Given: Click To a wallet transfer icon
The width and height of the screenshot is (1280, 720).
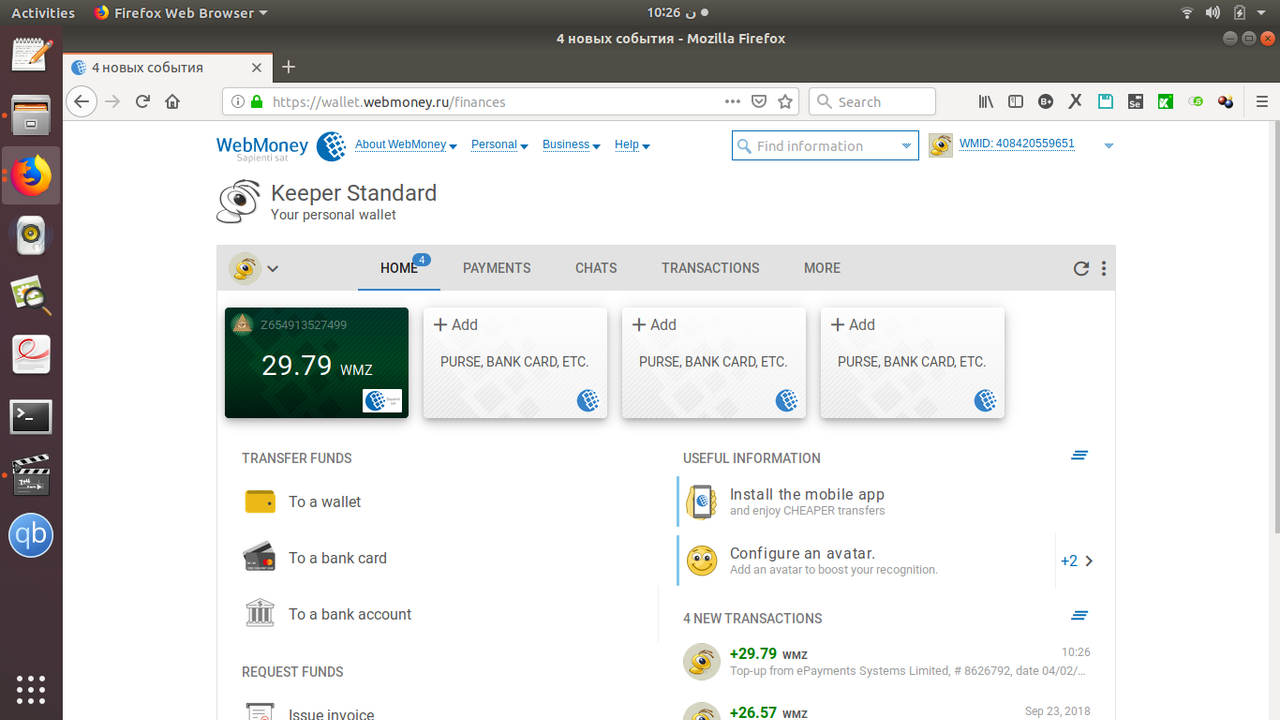Looking at the screenshot, I should point(260,502).
